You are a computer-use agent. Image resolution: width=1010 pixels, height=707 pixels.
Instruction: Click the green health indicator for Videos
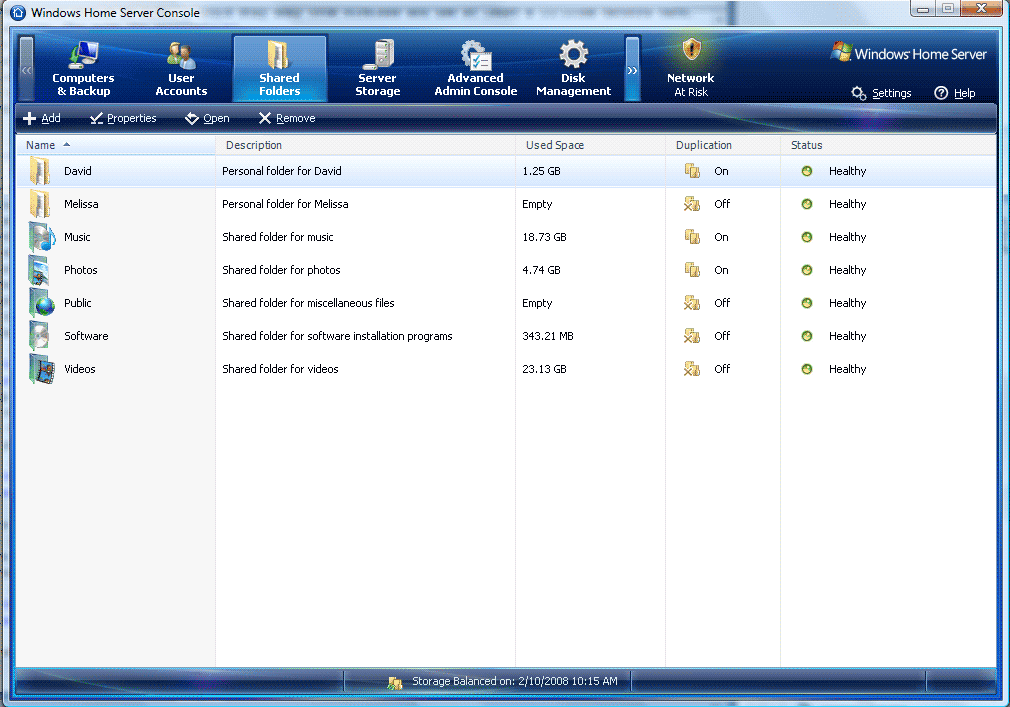(x=806, y=369)
